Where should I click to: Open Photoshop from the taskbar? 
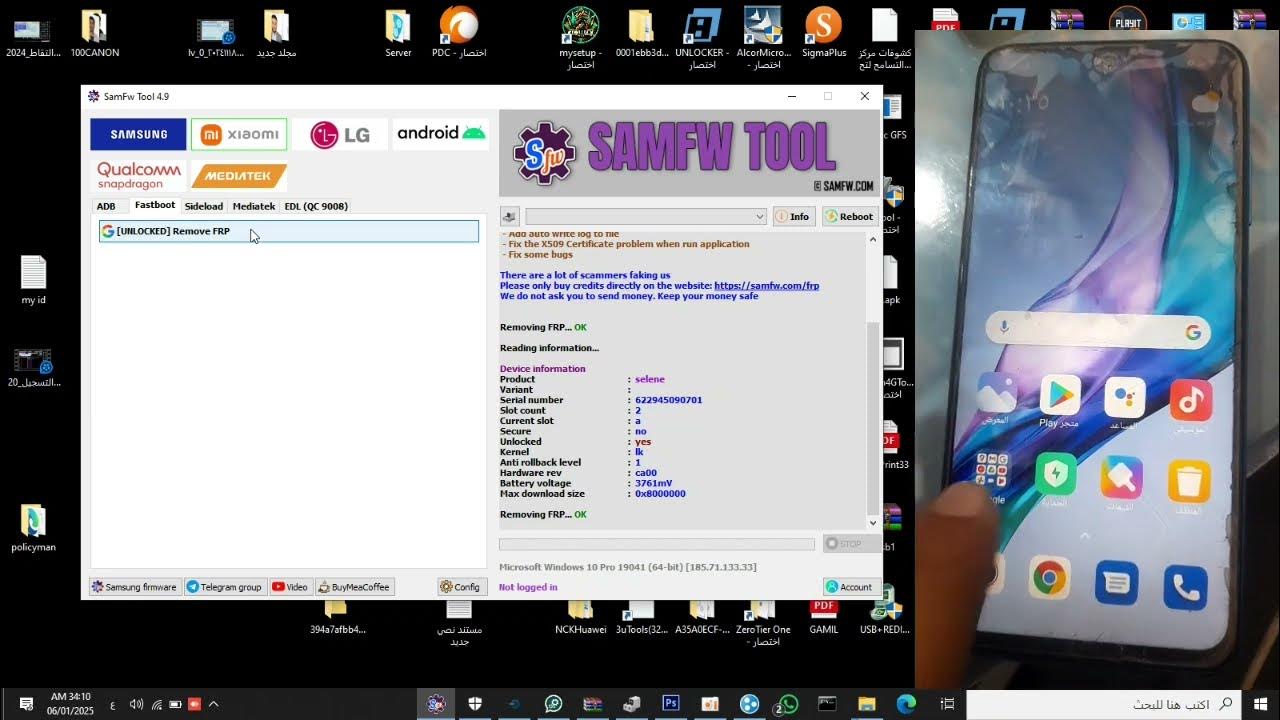[671, 704]
